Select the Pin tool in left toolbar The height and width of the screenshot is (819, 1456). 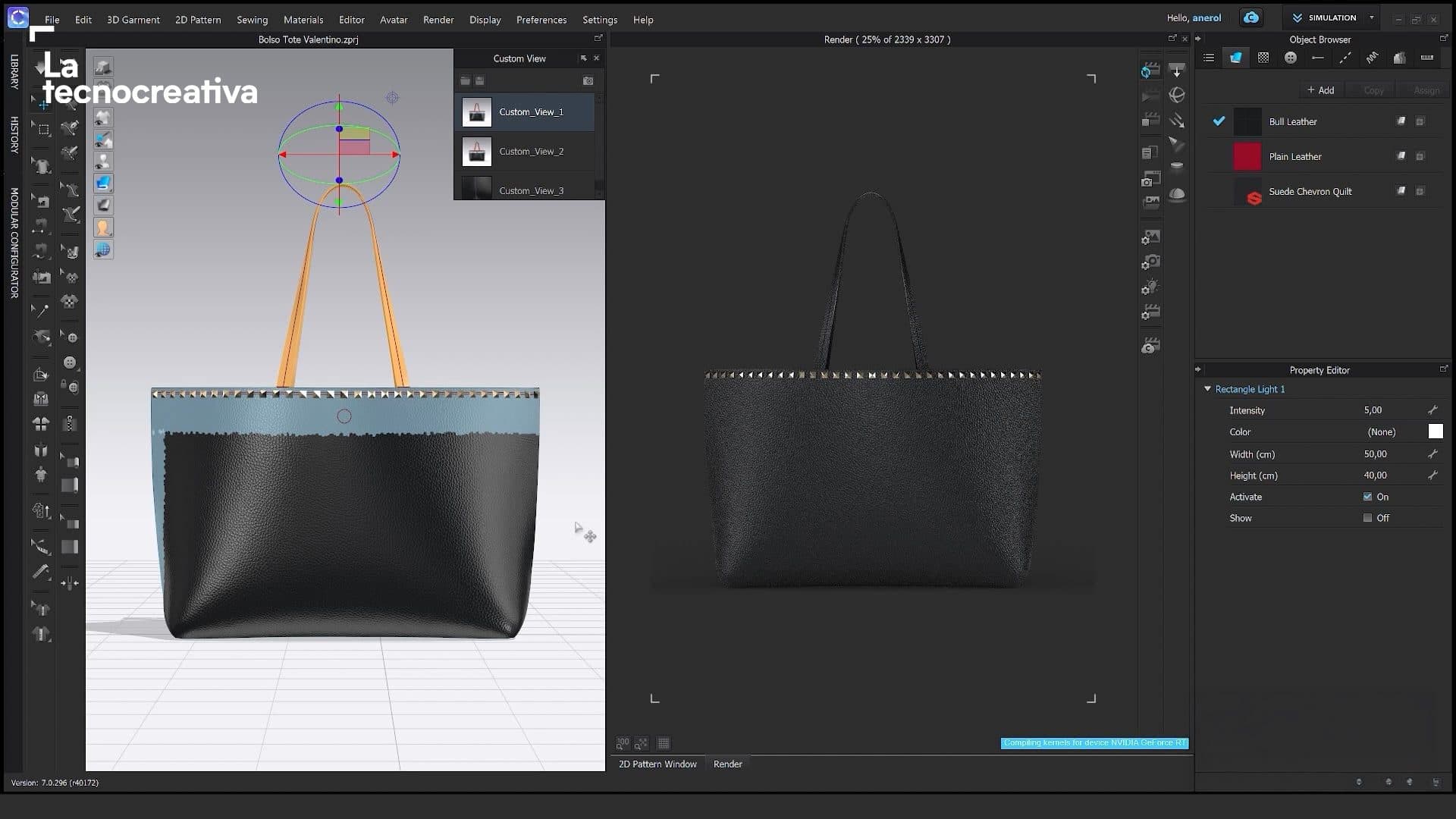click(41, 311)
